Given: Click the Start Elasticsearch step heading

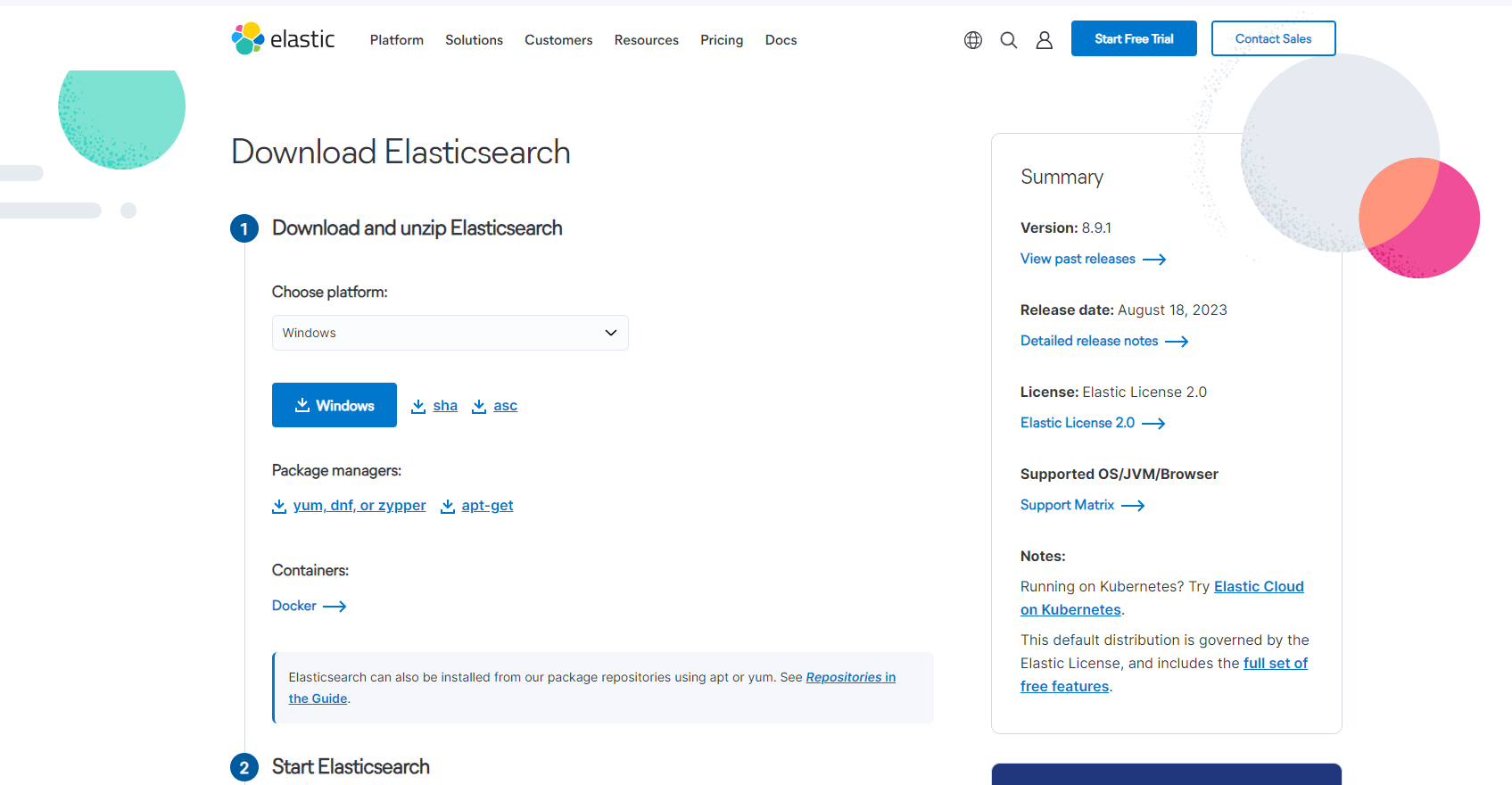Looking at the screenshot, I should tap(351, 767).
